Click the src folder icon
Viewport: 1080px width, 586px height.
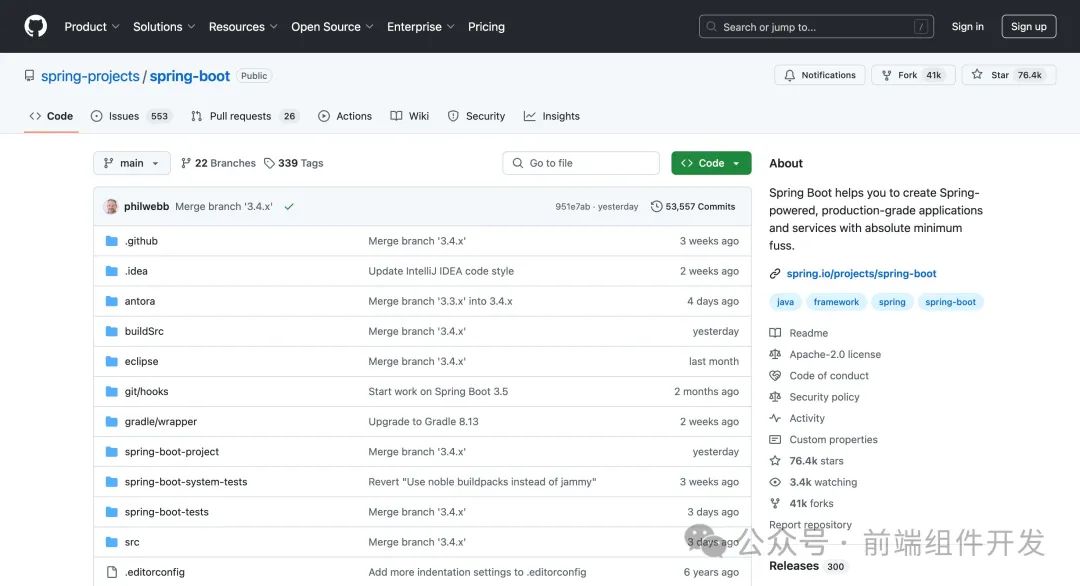coord(112,542)
